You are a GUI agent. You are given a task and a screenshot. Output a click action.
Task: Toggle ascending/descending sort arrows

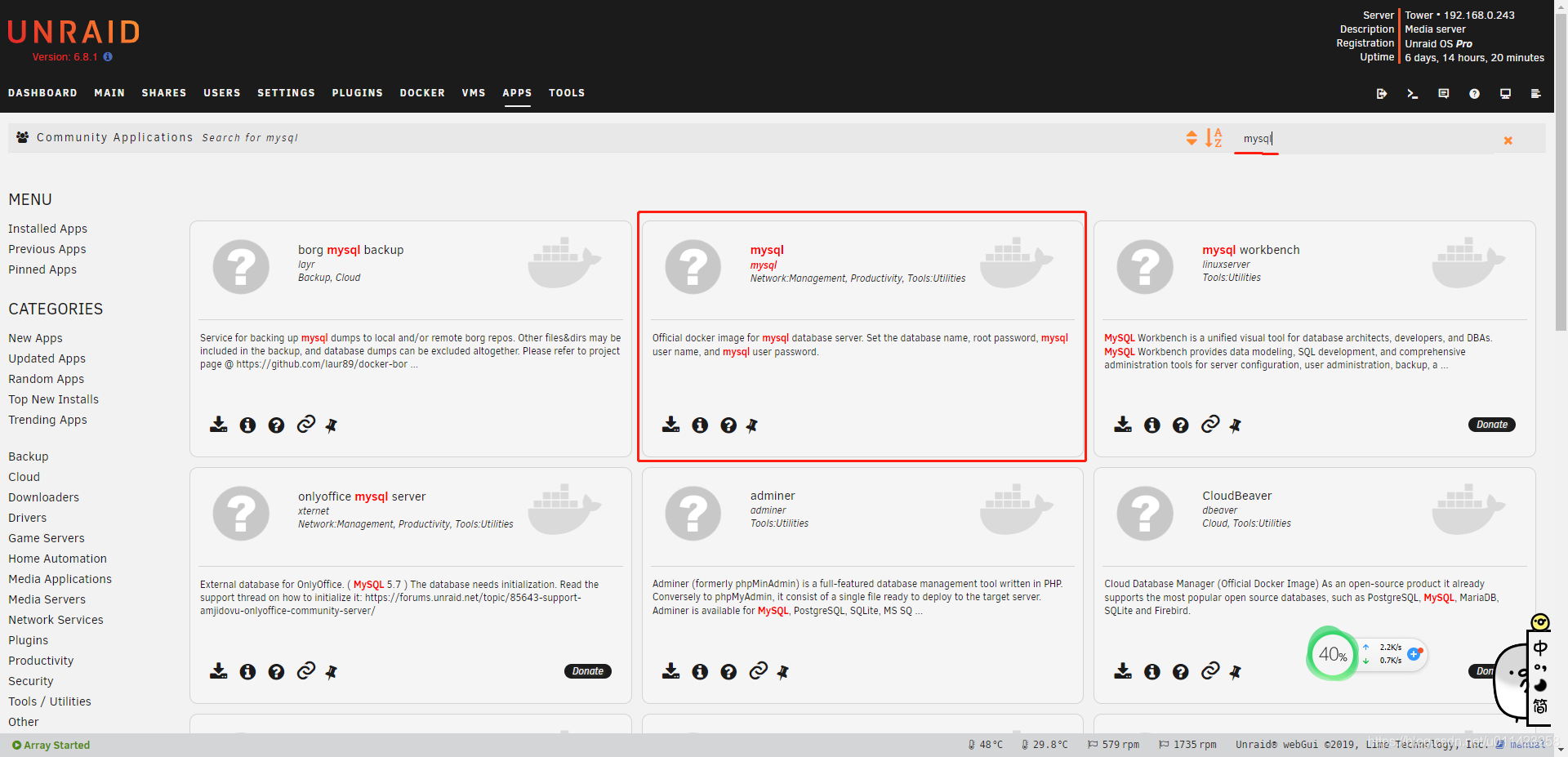(1192, 138)
